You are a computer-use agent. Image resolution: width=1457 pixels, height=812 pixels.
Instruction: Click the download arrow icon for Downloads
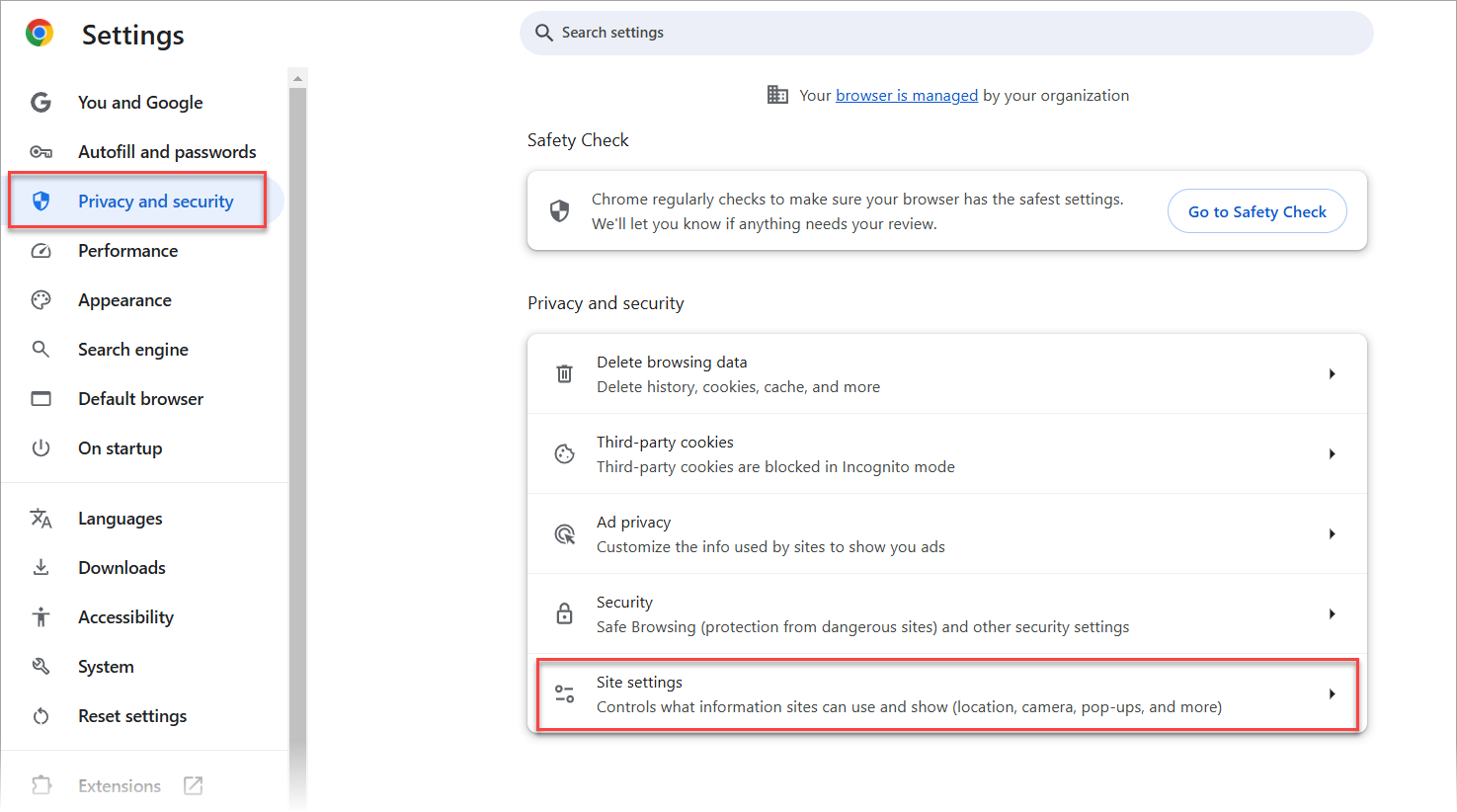[40, 568]
